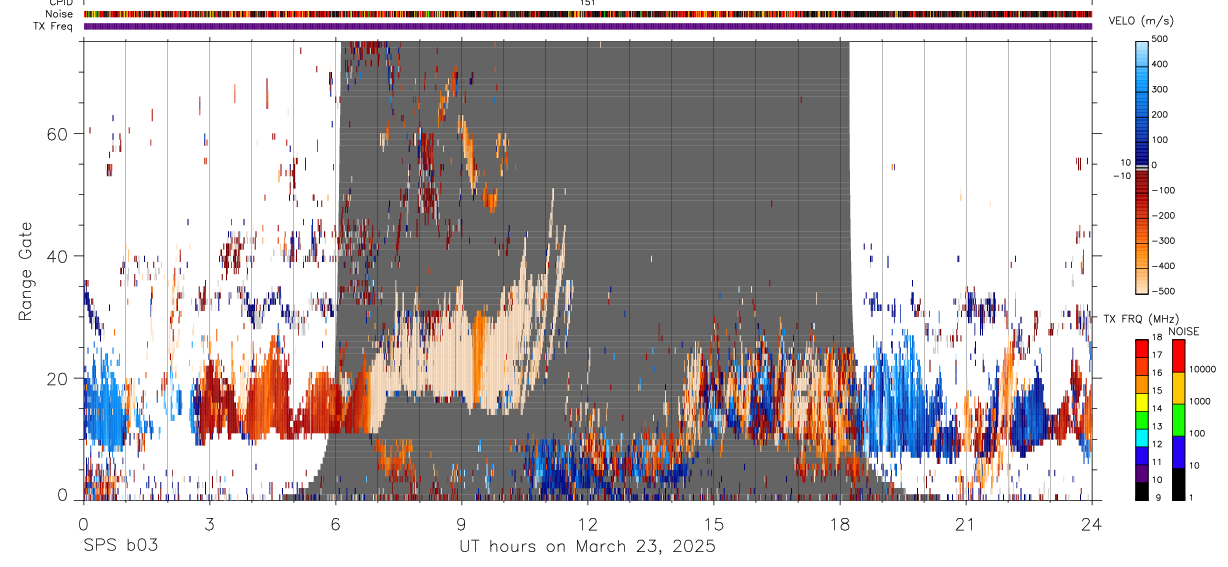The width and height of the screenshot is (1228, 567).
Task: Click the '1' label at NOISE scale bottom
Action: click(x=1192, y=498)
